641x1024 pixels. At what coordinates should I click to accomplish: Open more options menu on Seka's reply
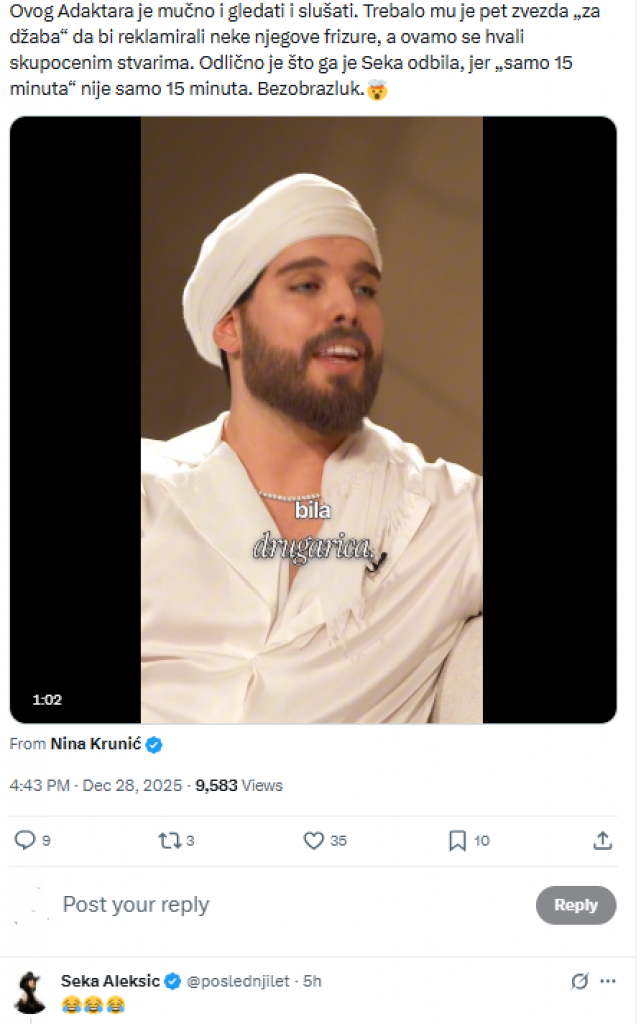[608, 981]
